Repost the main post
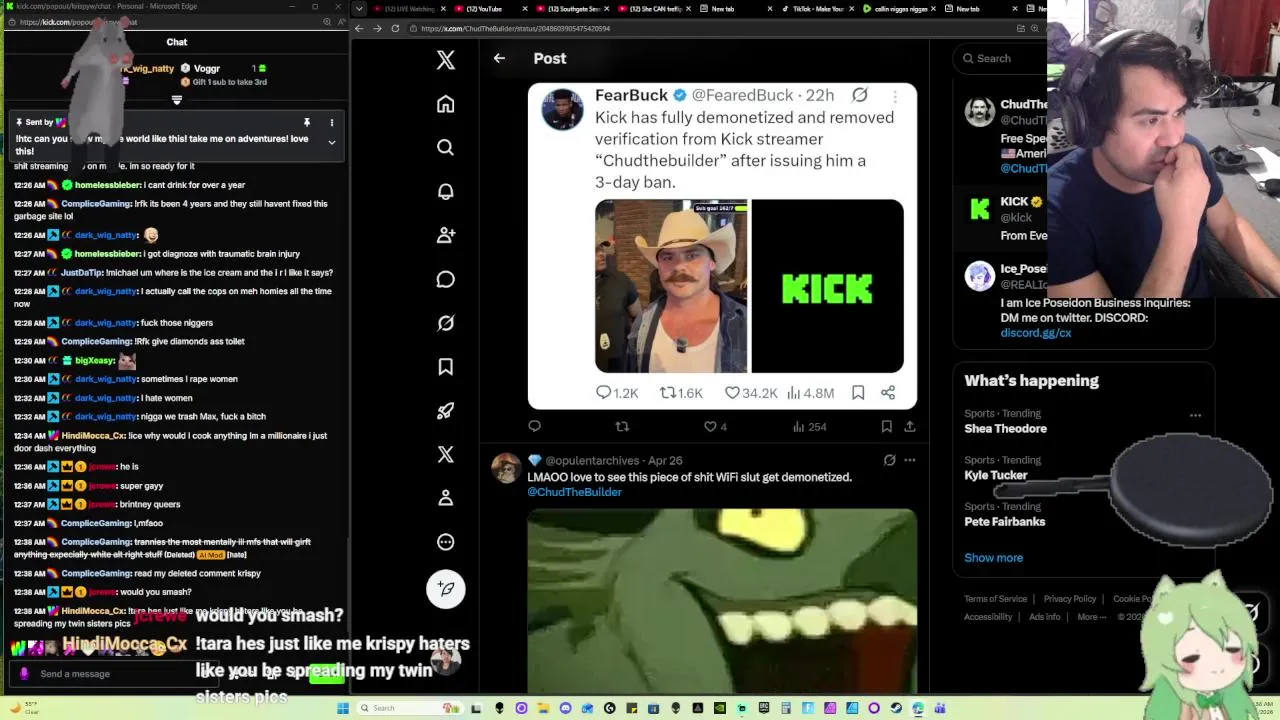Screen dimensions: 1280x720 pyautogui.click(x=622, y=426)
